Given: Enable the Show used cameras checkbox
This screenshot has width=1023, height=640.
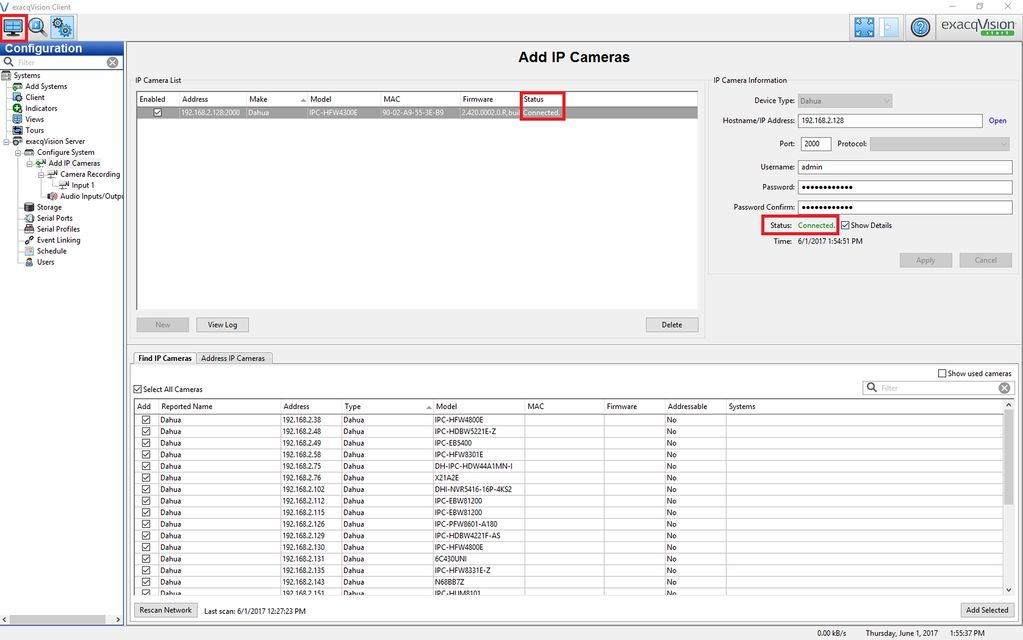Looking at the screenshot, I should (x=942, y=374).
